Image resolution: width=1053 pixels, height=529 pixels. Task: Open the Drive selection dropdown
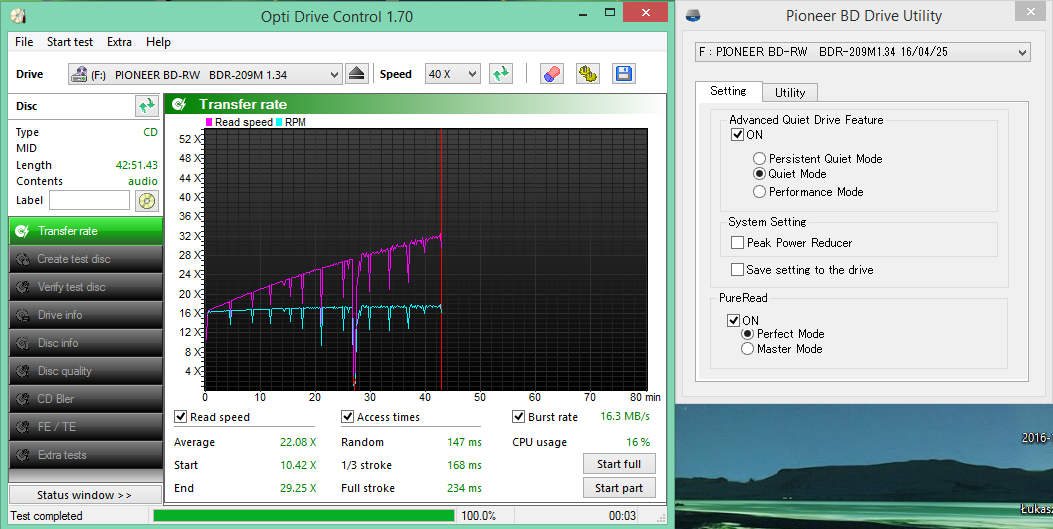pos(205,75)
